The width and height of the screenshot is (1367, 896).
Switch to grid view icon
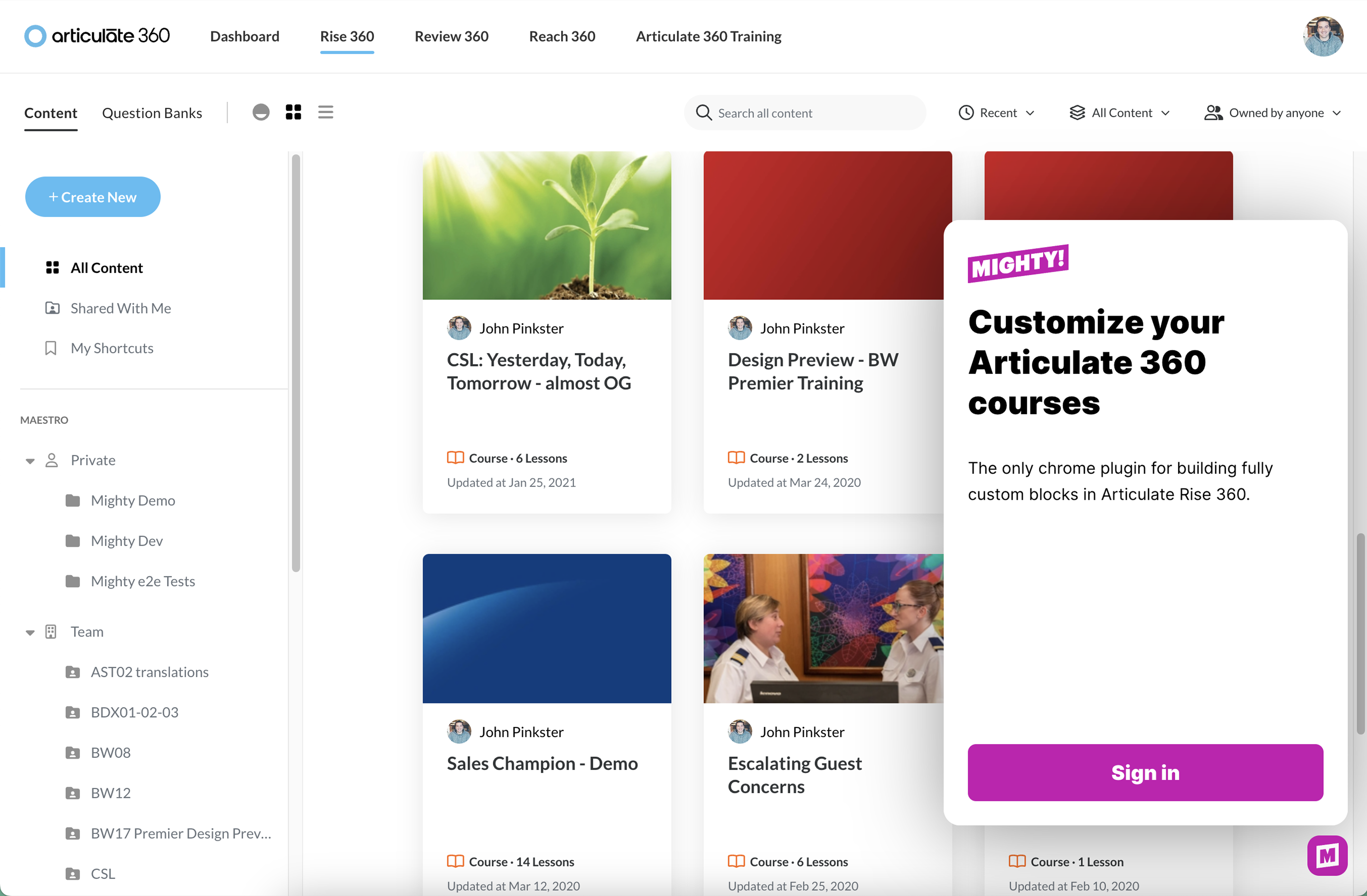click(x=293, y=112)
